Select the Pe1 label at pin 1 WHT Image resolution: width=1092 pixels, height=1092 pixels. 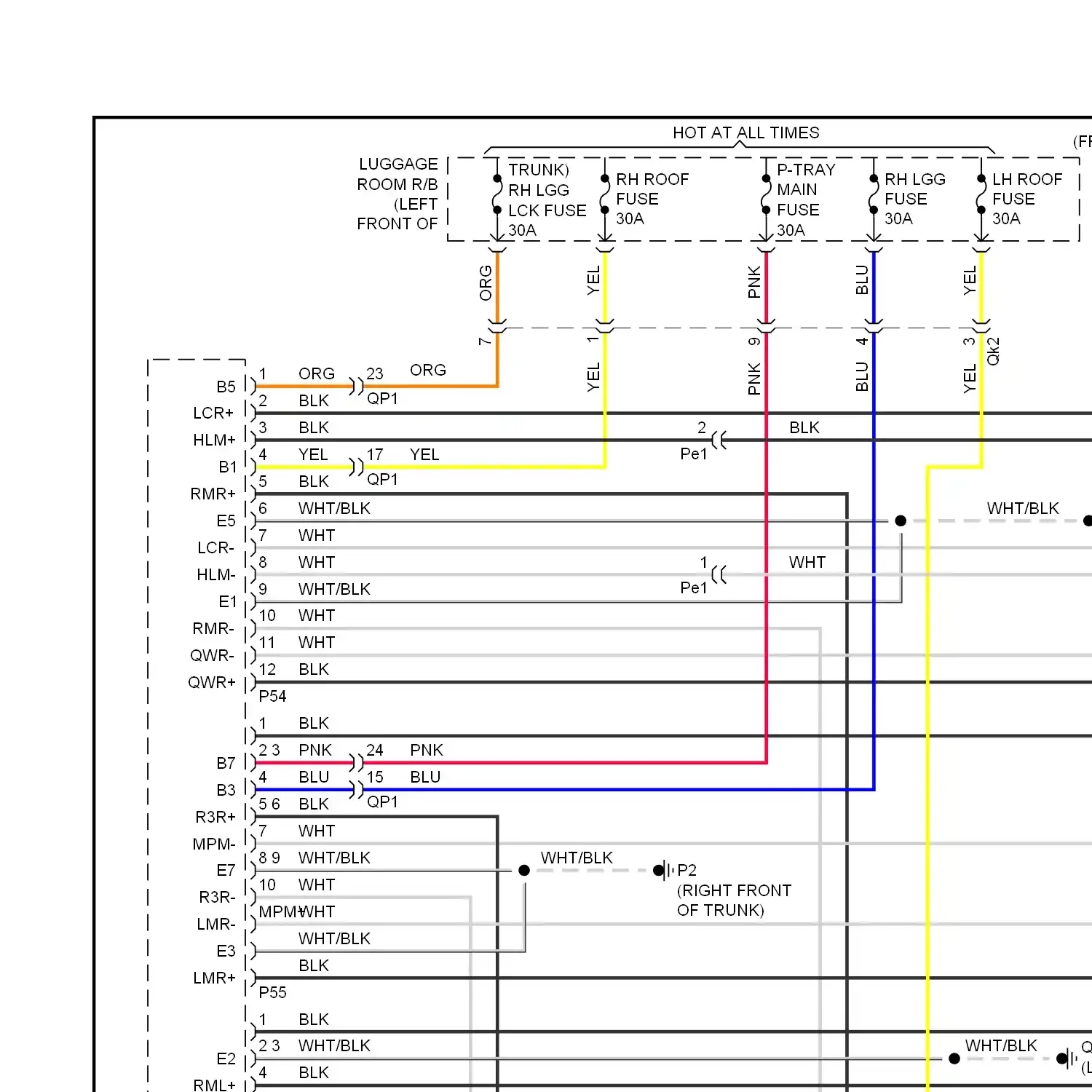coord(693,588)
